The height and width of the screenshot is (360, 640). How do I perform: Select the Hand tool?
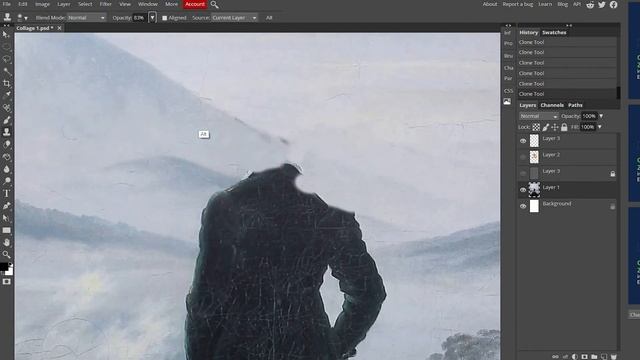[6, 242]
